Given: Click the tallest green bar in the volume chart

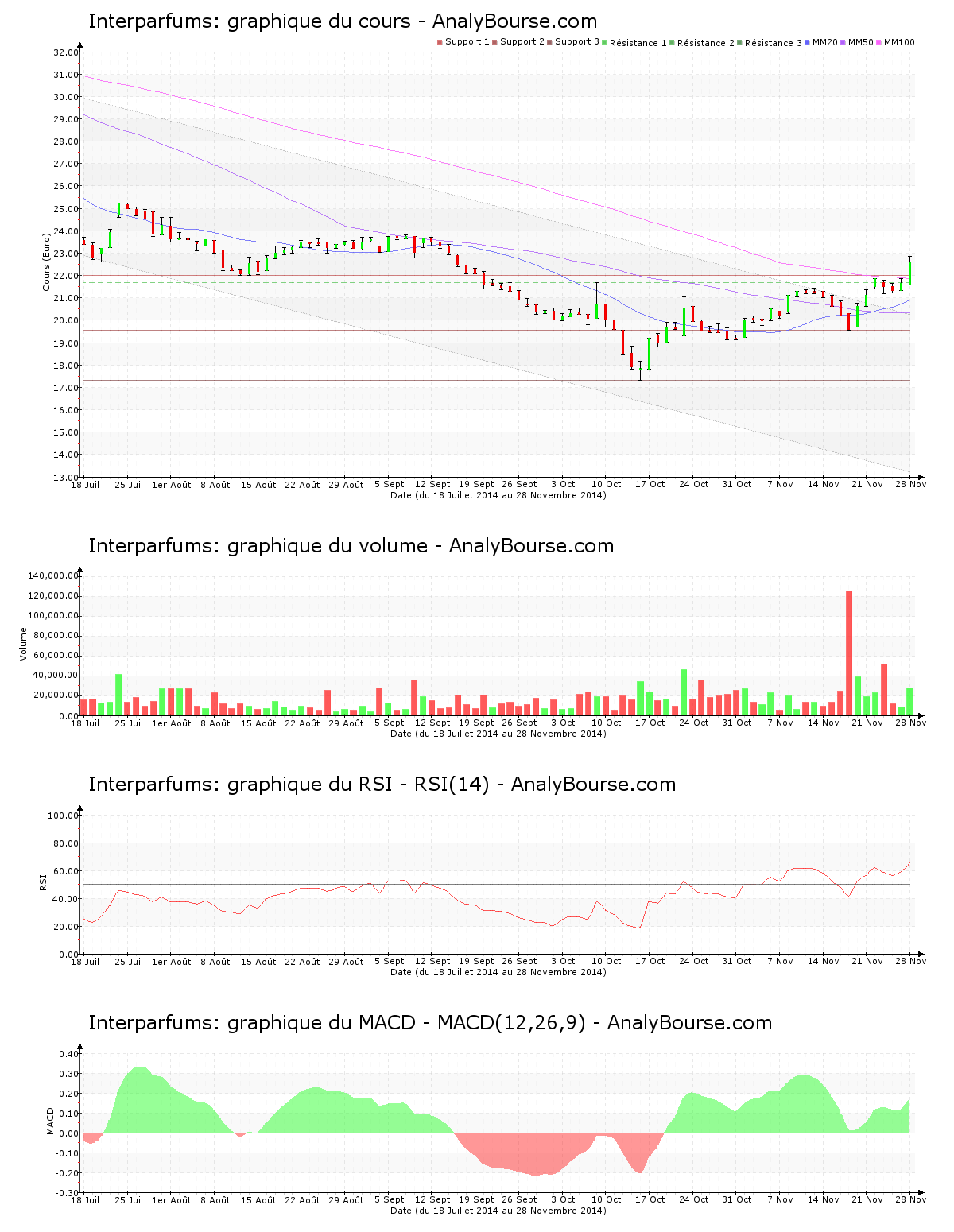Looking at the screenshot, I should pos(684,692).
